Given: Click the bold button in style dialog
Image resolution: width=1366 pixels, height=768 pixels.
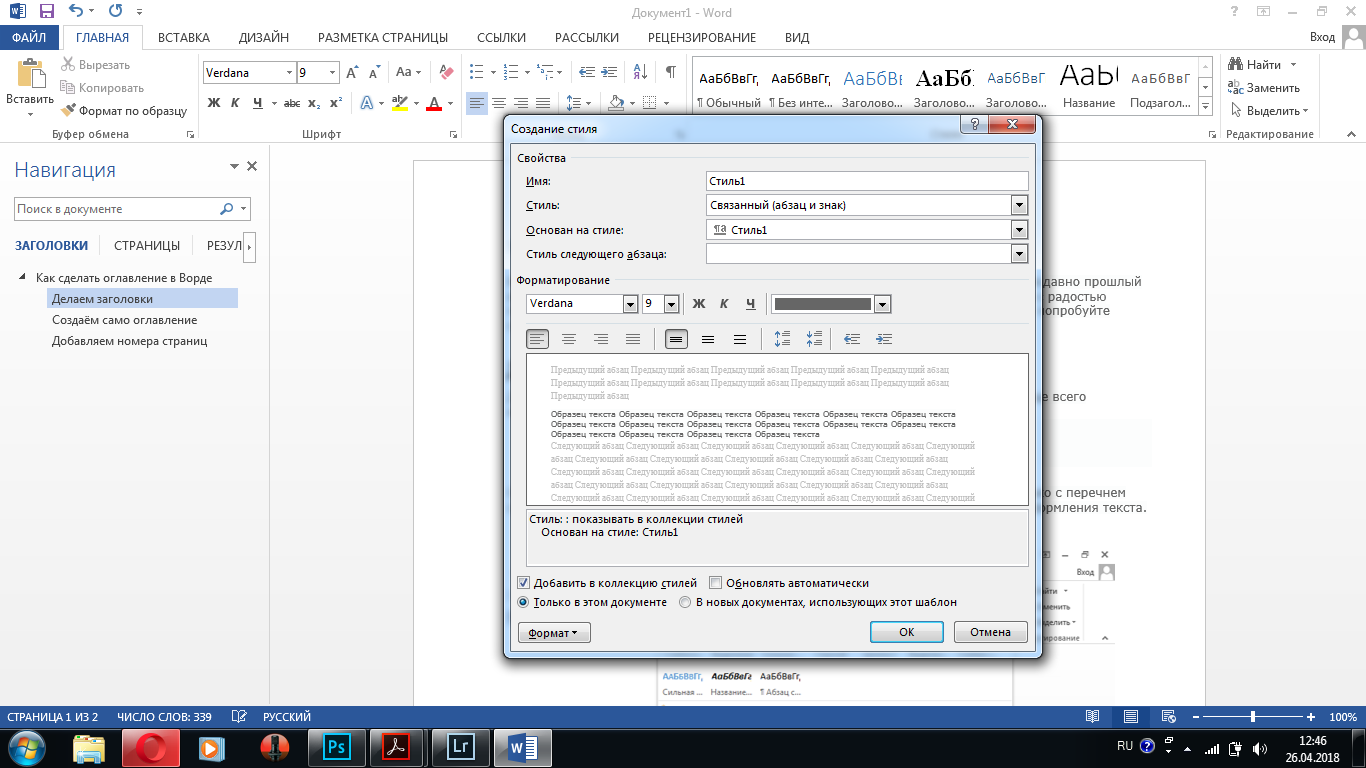Looking at the screenshot, I should pyautogui.click(x=699, y=304).
